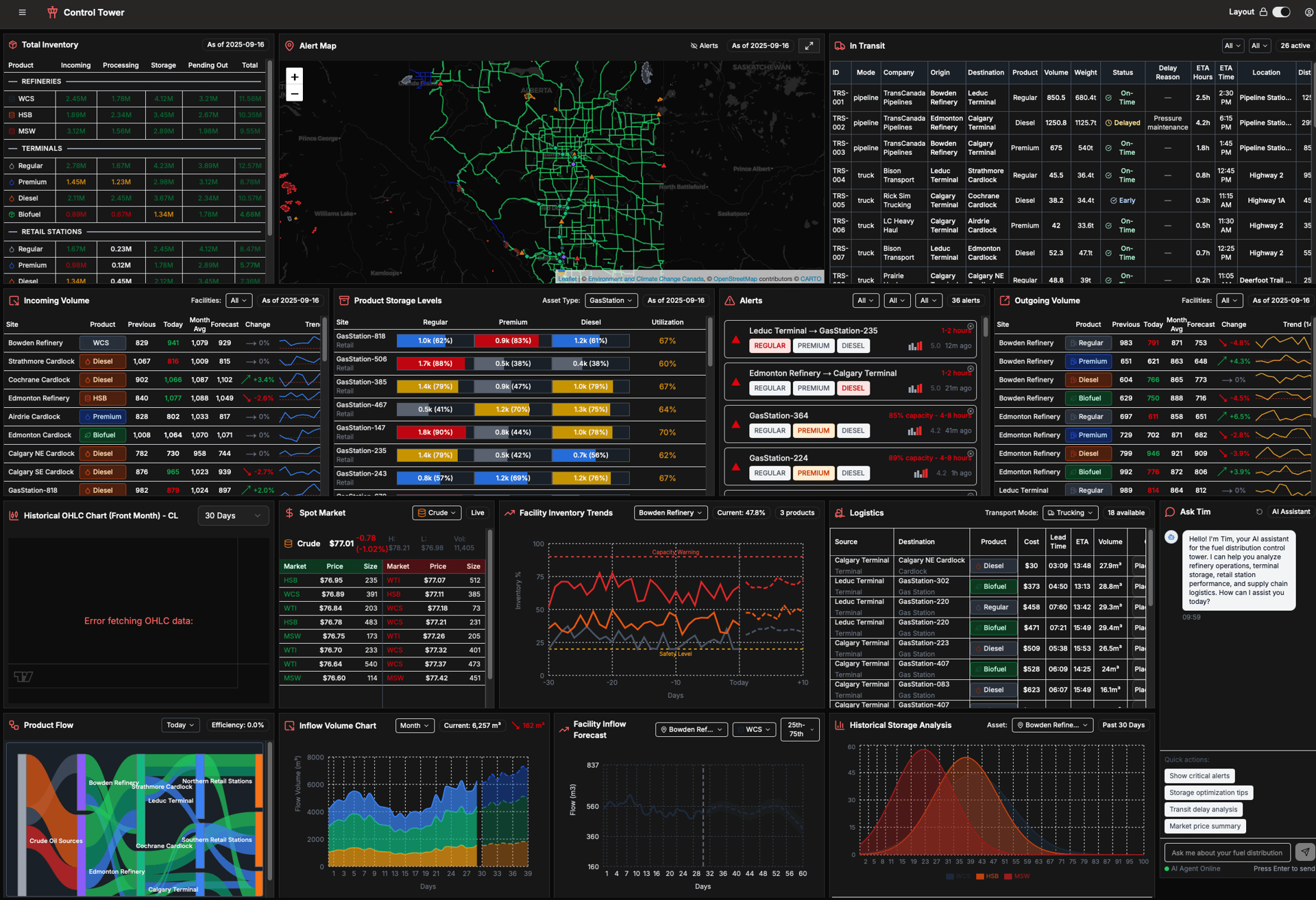
Task: Open the hamburger menu icon
Action: [22, 12]
